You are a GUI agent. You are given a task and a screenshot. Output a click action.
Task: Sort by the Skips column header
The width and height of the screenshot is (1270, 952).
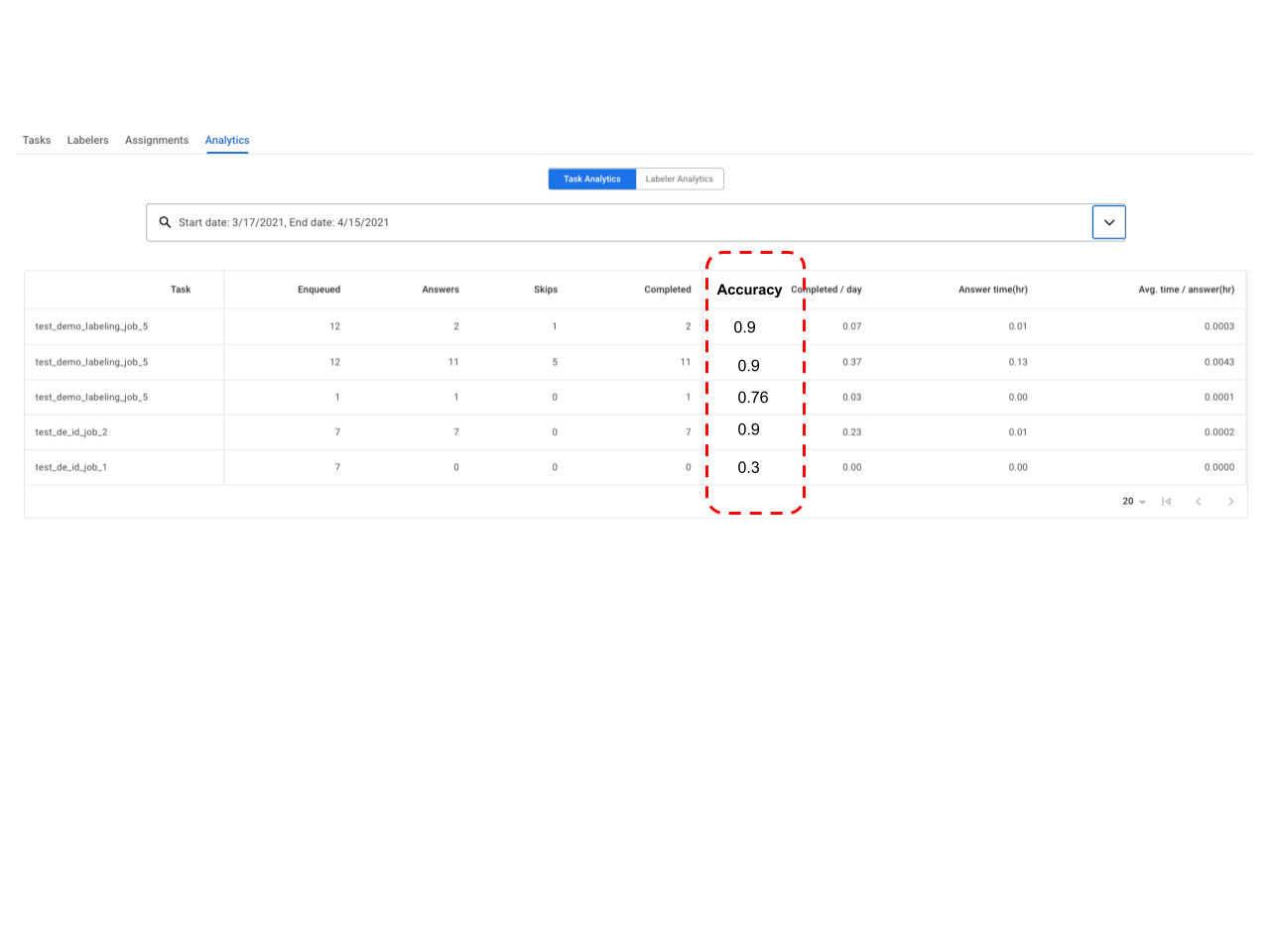(546, 290)
